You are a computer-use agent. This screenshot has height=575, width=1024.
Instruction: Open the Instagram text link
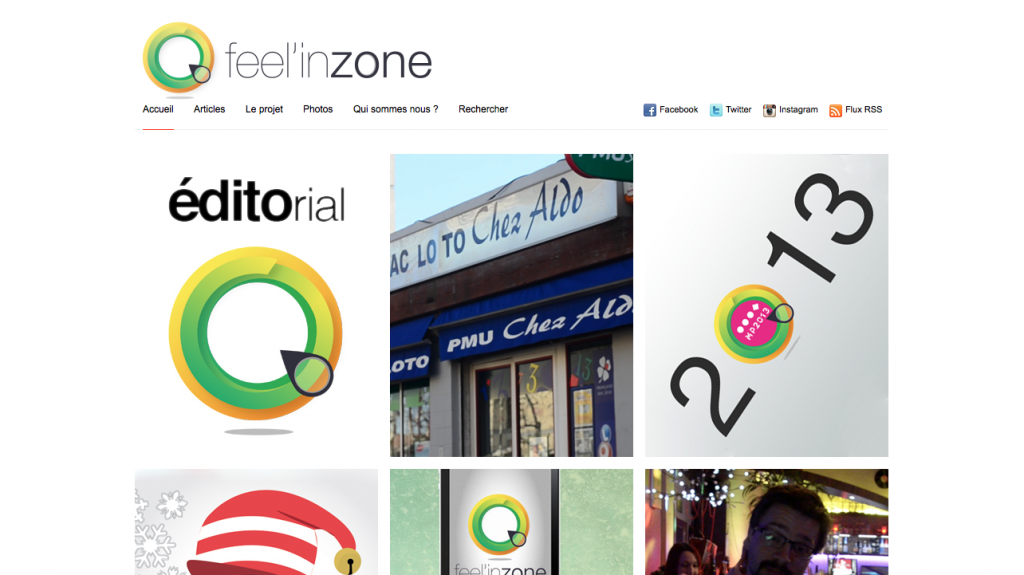[798, 110]
